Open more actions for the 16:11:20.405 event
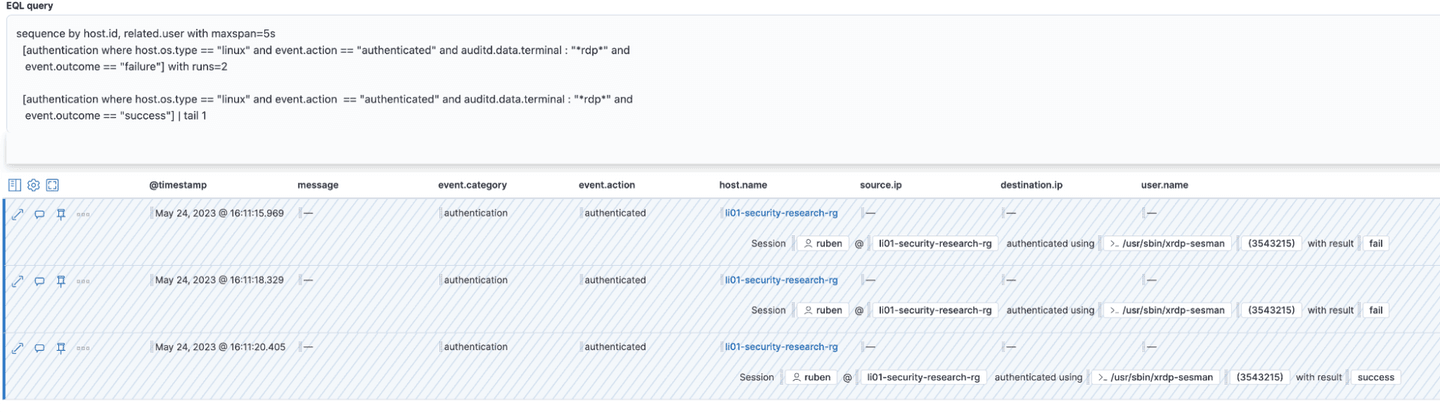Screen dimensions: 1440x412 (x=83, y=348)
